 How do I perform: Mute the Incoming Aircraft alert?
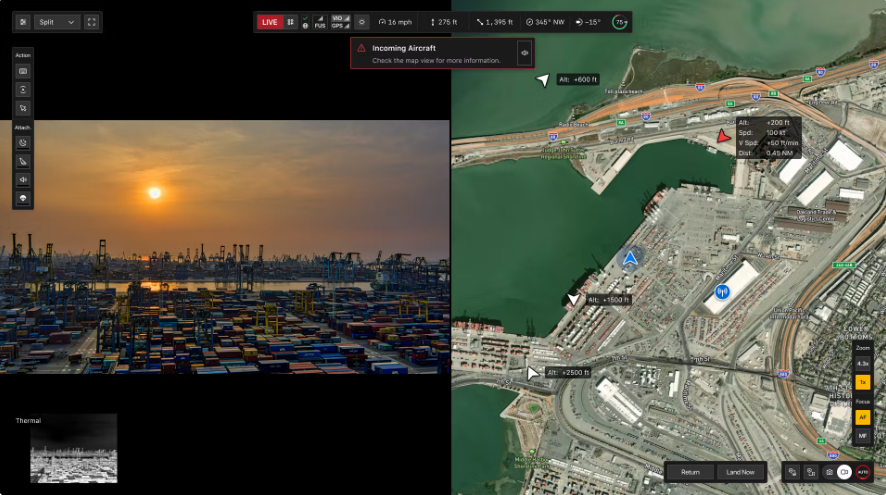524,53
